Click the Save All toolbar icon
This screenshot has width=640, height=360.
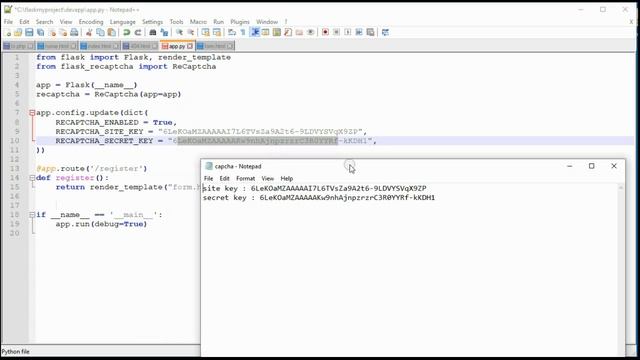[40, 32]
